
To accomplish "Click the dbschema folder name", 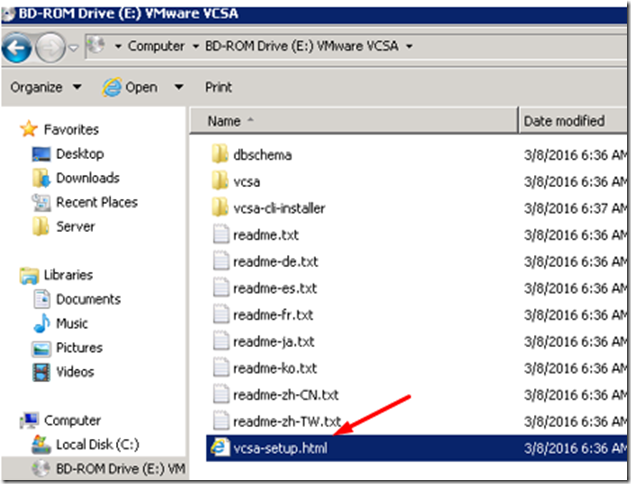I will tap(262, 155).
